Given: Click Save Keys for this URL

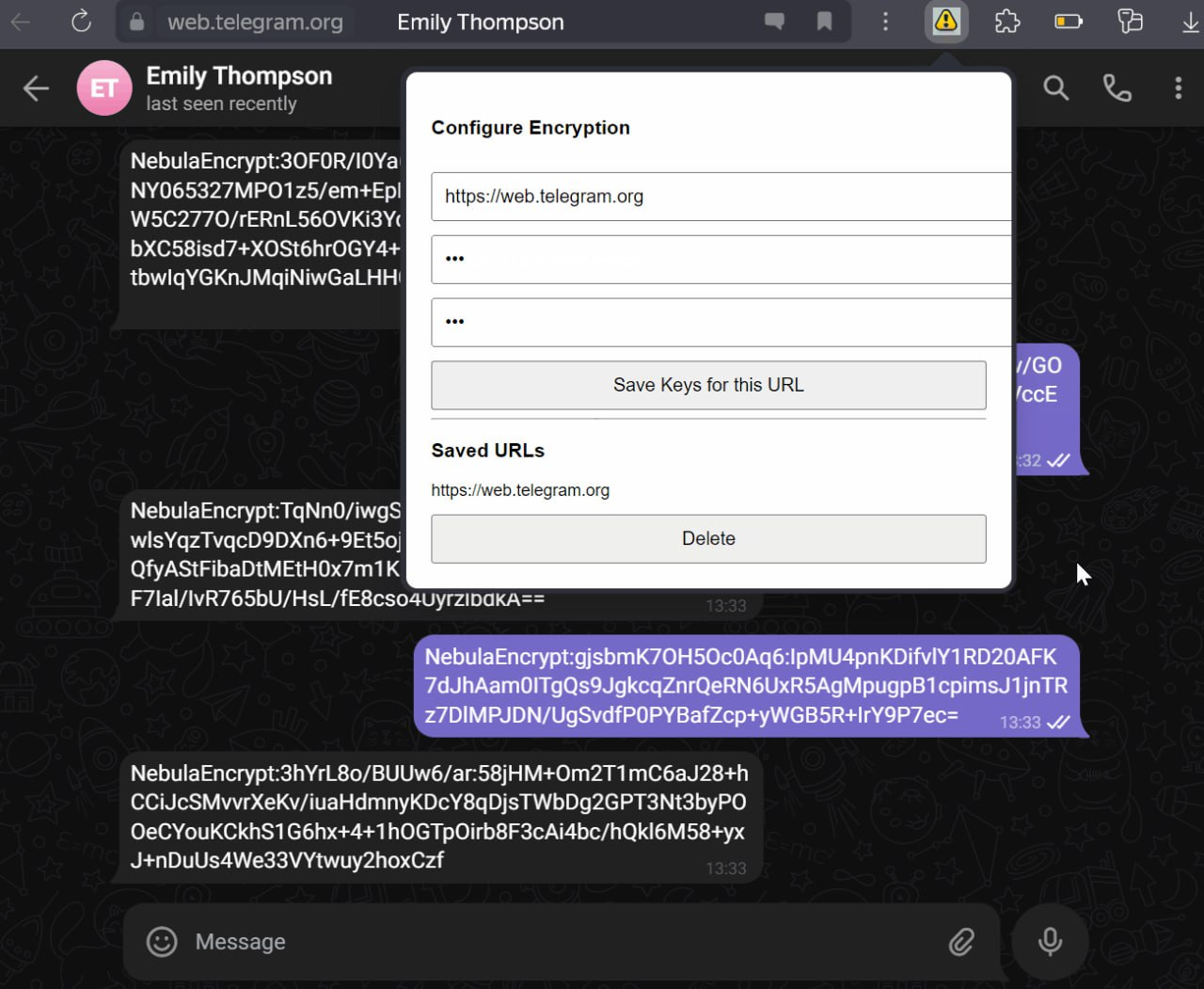Looking at the screenshot, I should point(708,385).
